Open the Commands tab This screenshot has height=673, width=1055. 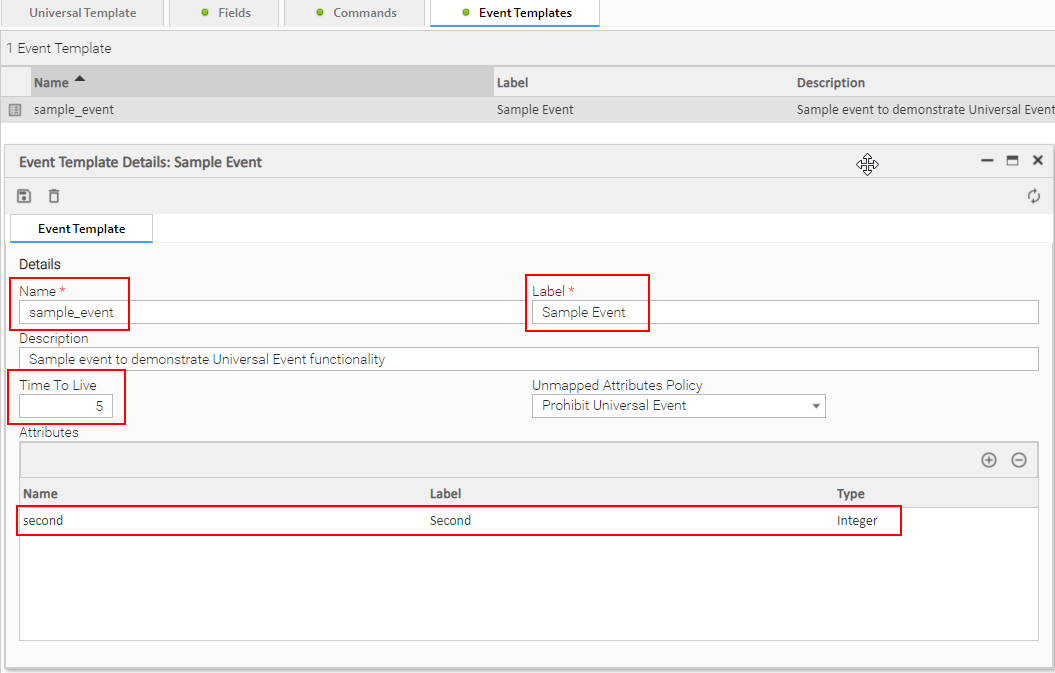356,13
